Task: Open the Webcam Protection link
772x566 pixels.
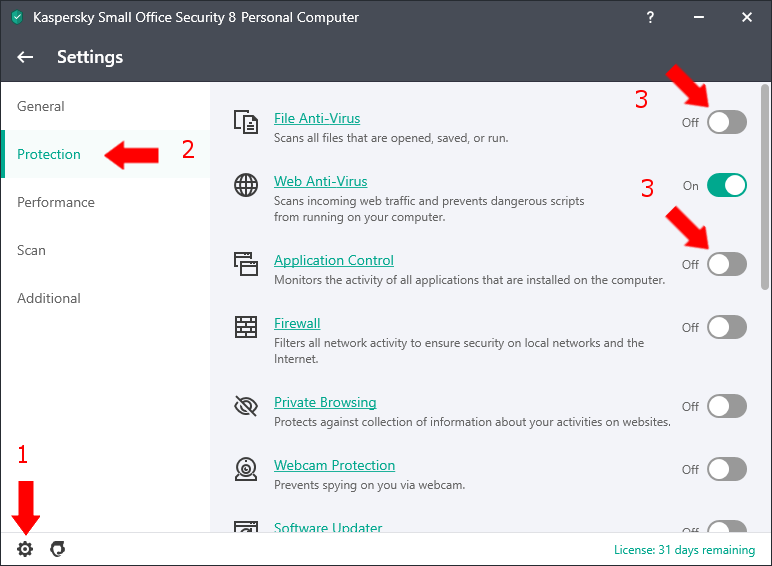Action: pyautogui.click(x=334, y=466)
